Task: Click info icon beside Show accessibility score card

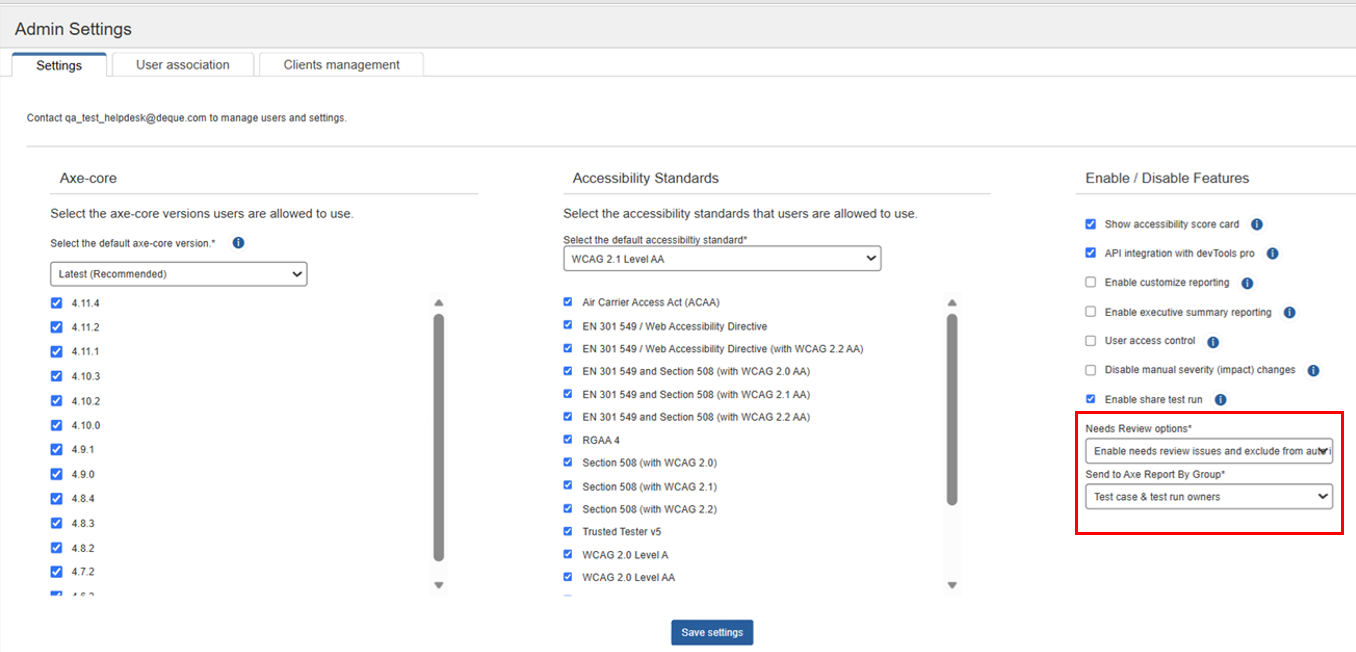Action: pos(1257,225)
